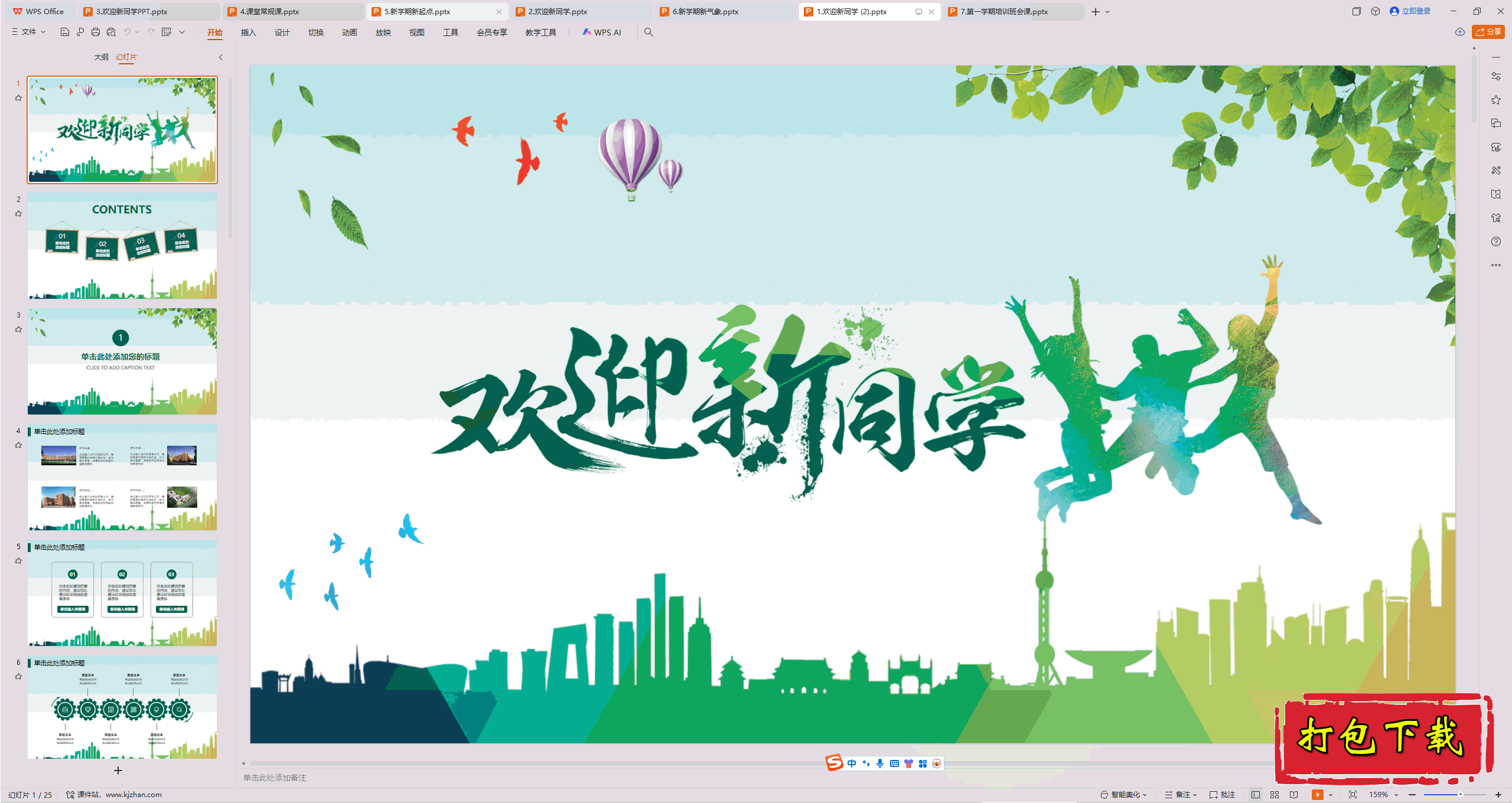Switch to the 大纲 outline panel tab
This screenshot has height=803, width=1512.
click(101, 57)
